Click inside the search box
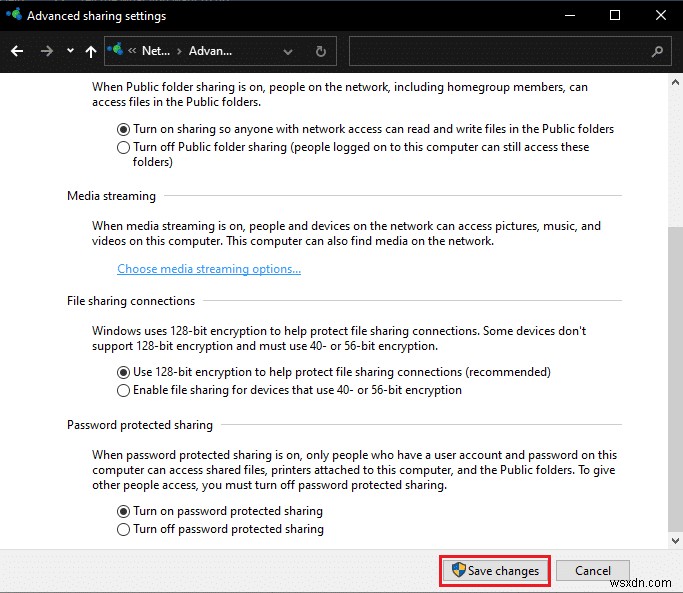This screenshot has width=683, height=593. pyautogui.click(x=510, y=51)
